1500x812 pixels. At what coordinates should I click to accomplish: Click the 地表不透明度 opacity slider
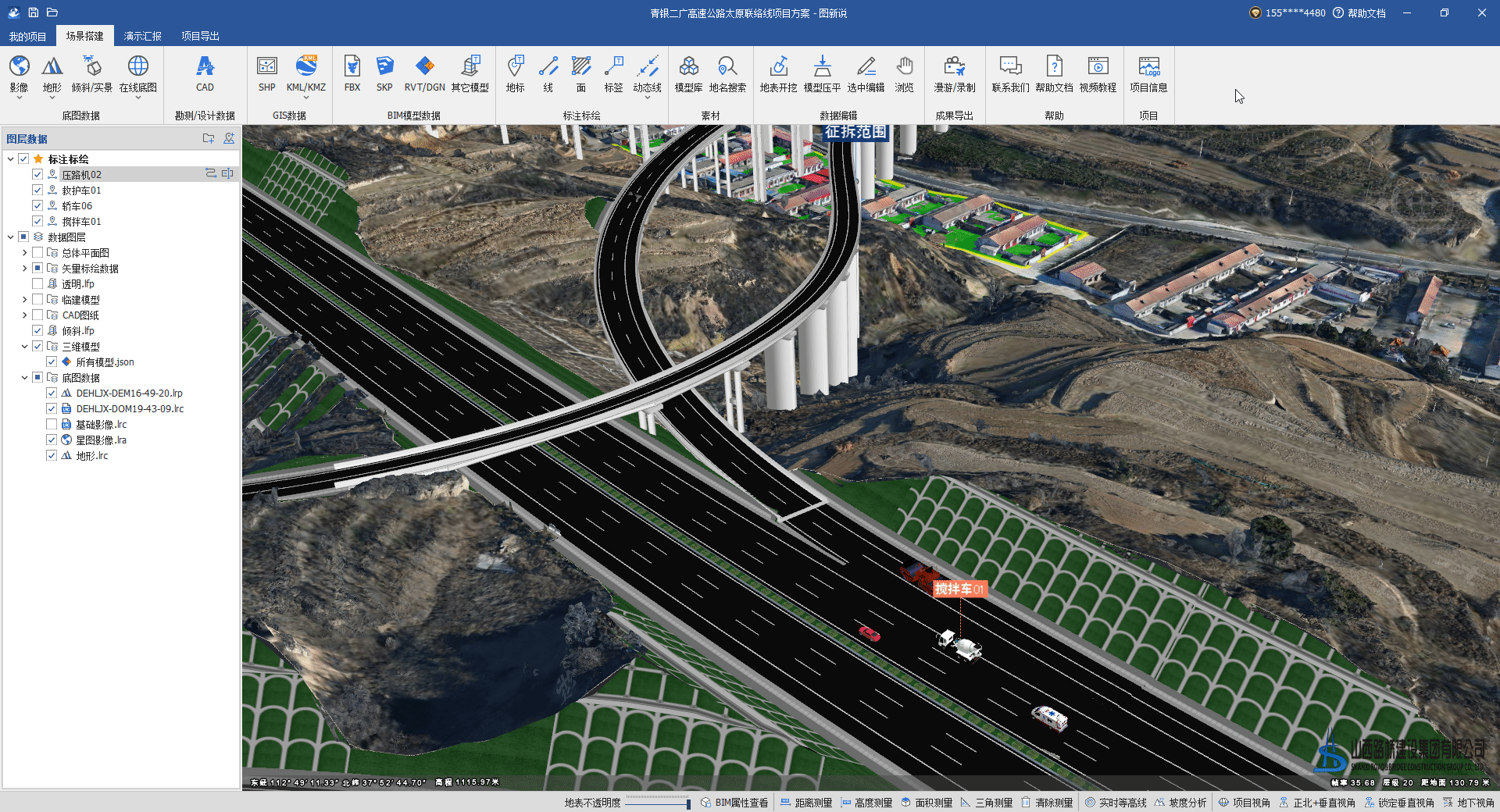(x=657, y=803)
